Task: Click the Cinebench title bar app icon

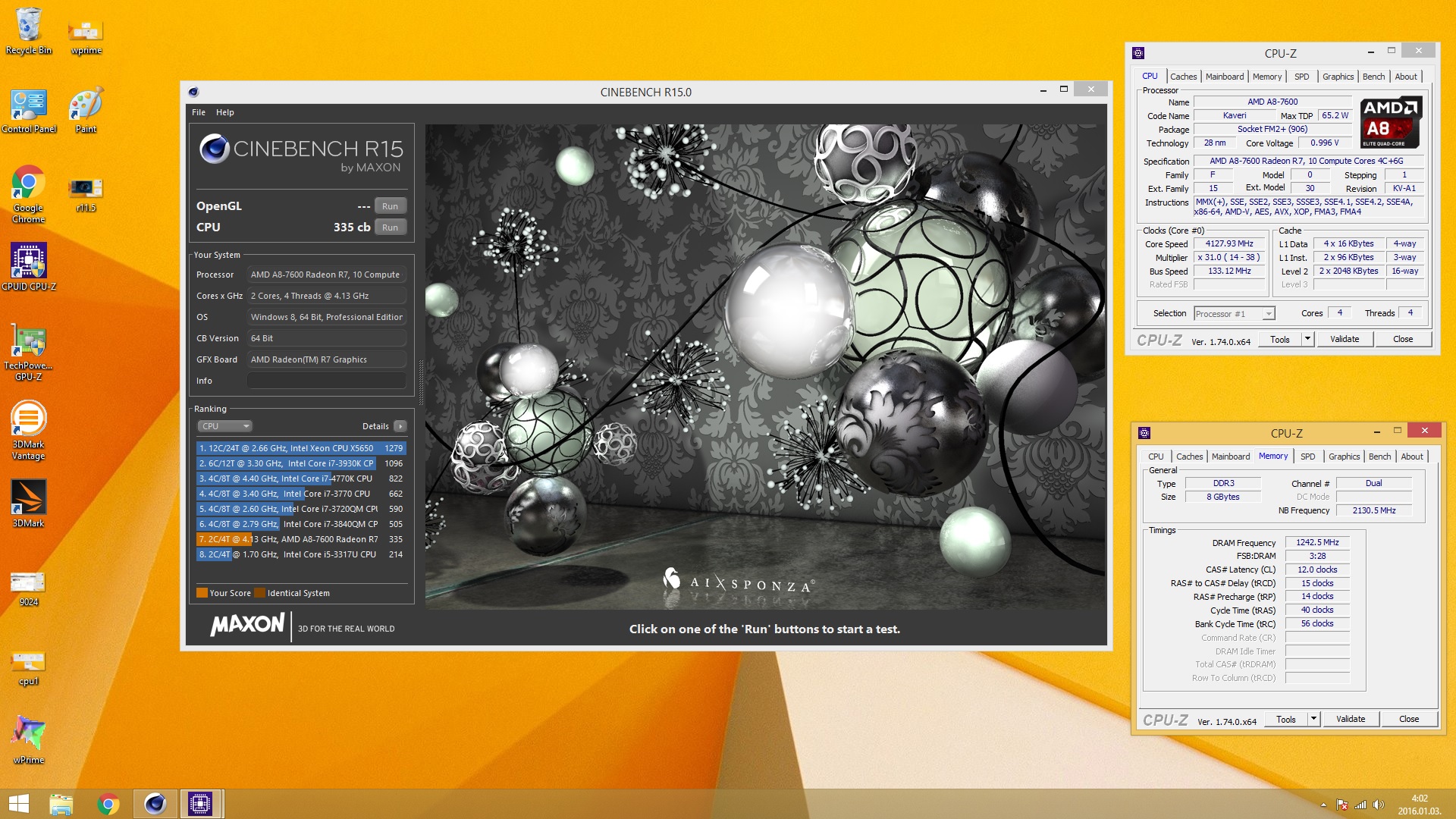Action: (x=193, y=92)
